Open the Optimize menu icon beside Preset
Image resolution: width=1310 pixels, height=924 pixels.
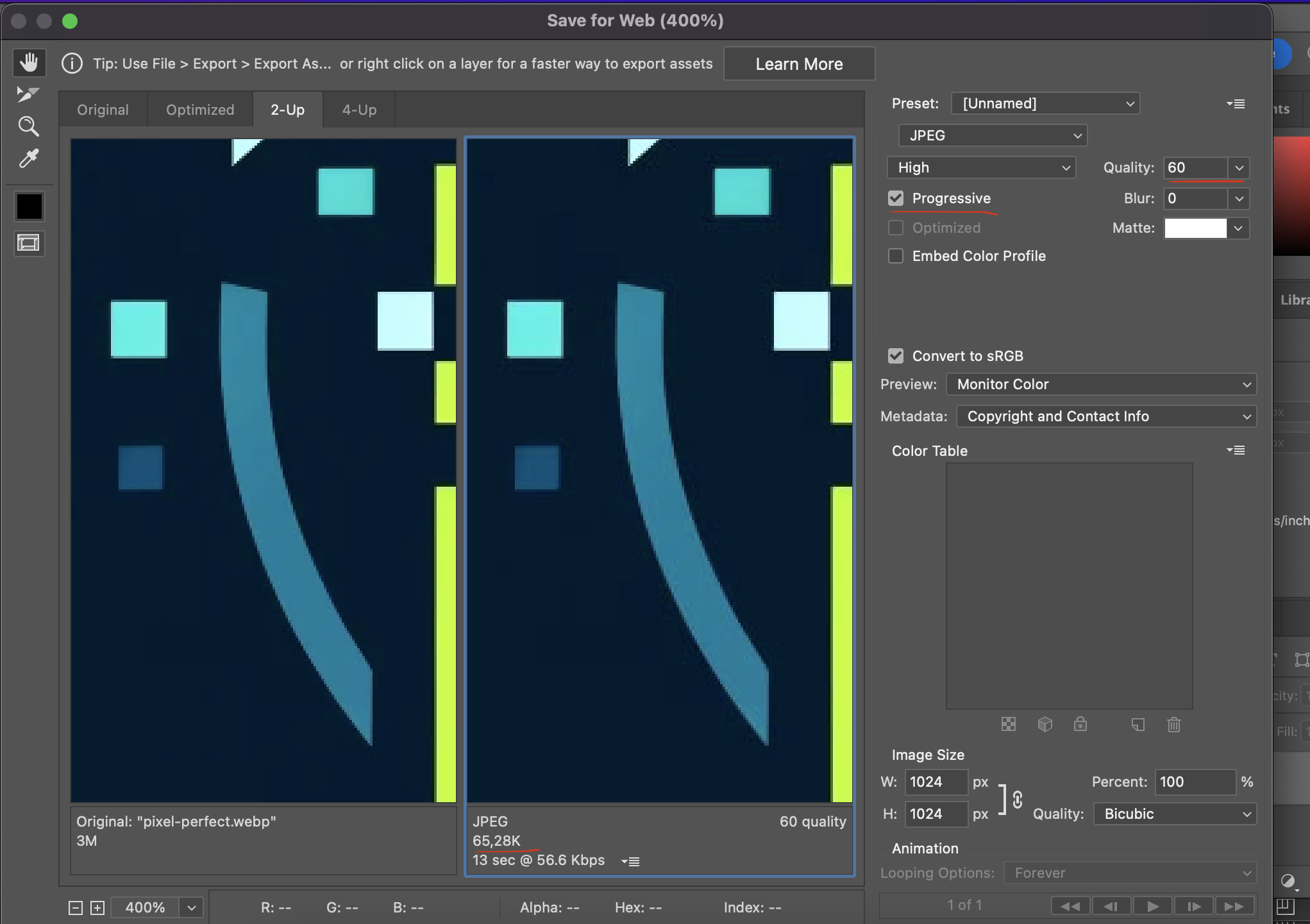pyautogui.click(x=1236, y=104)
